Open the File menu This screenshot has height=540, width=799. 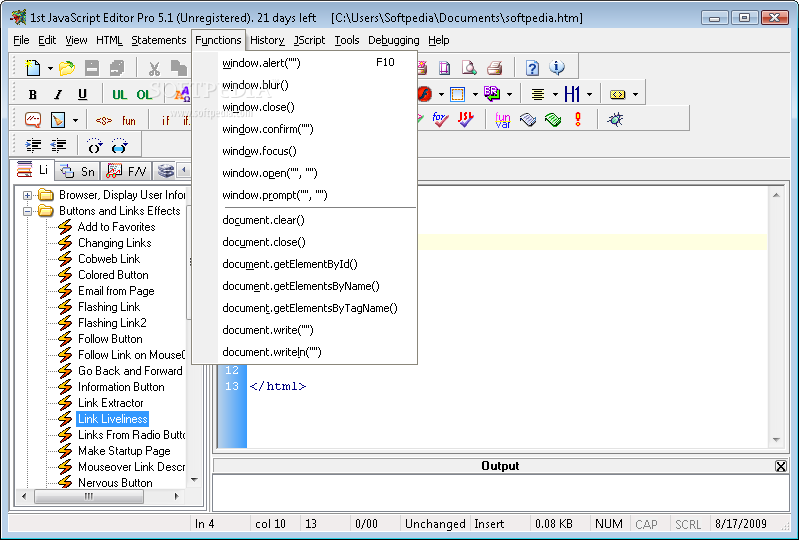[x=21, y=40]
